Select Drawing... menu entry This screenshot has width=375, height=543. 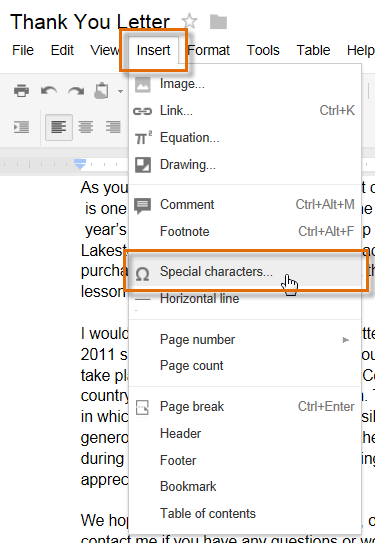click(x=245, y=164)
